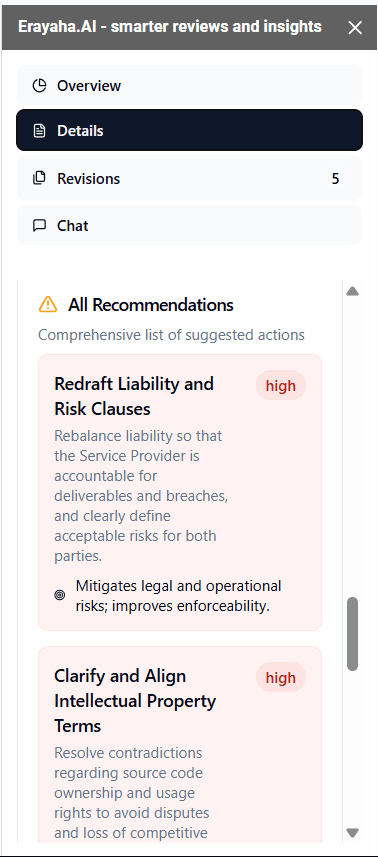Close the Erayaha.AI panel with X
Viewport: 378px width, 857px height.
click(x=355, y=28)
